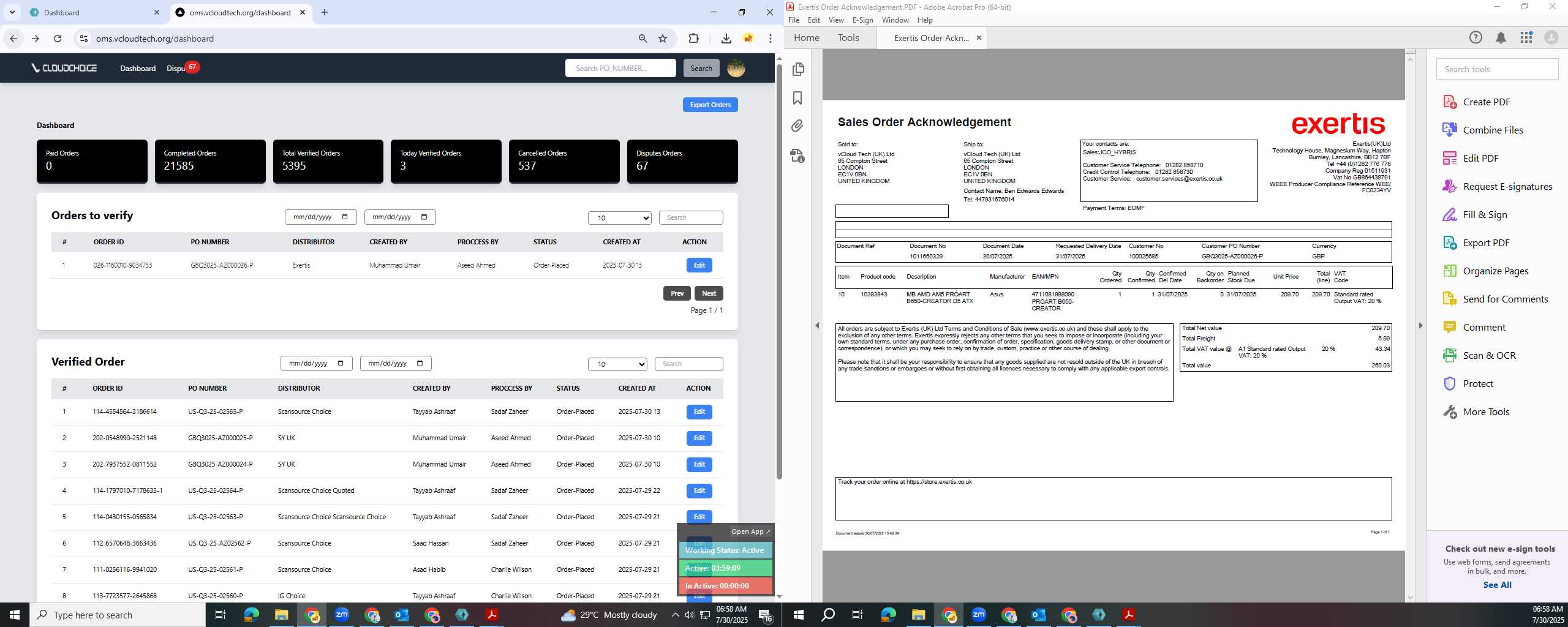Open Acrobat apps grid icon
The height and width of the screenshot is (627, 1568).
[1526, 37]
